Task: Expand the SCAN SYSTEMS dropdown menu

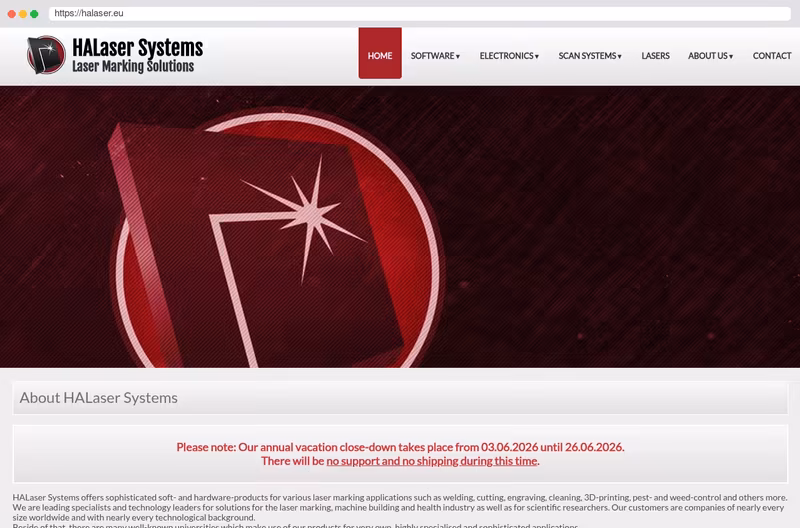Action: 590,56
